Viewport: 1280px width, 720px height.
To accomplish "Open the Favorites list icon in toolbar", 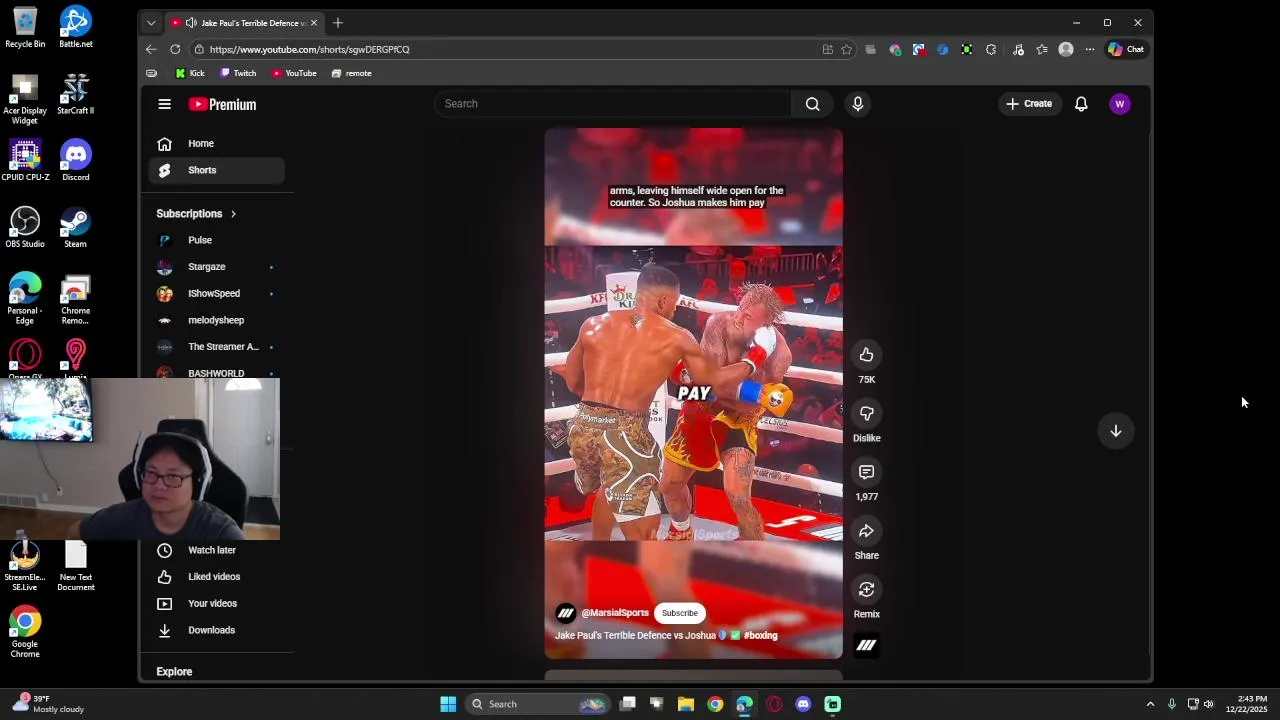I will tap(1042, 49).
